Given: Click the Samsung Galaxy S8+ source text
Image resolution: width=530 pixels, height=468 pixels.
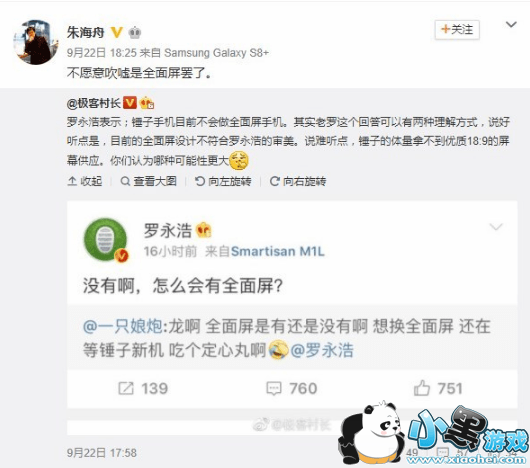Looking at the screenshot, I should [216, 53].
